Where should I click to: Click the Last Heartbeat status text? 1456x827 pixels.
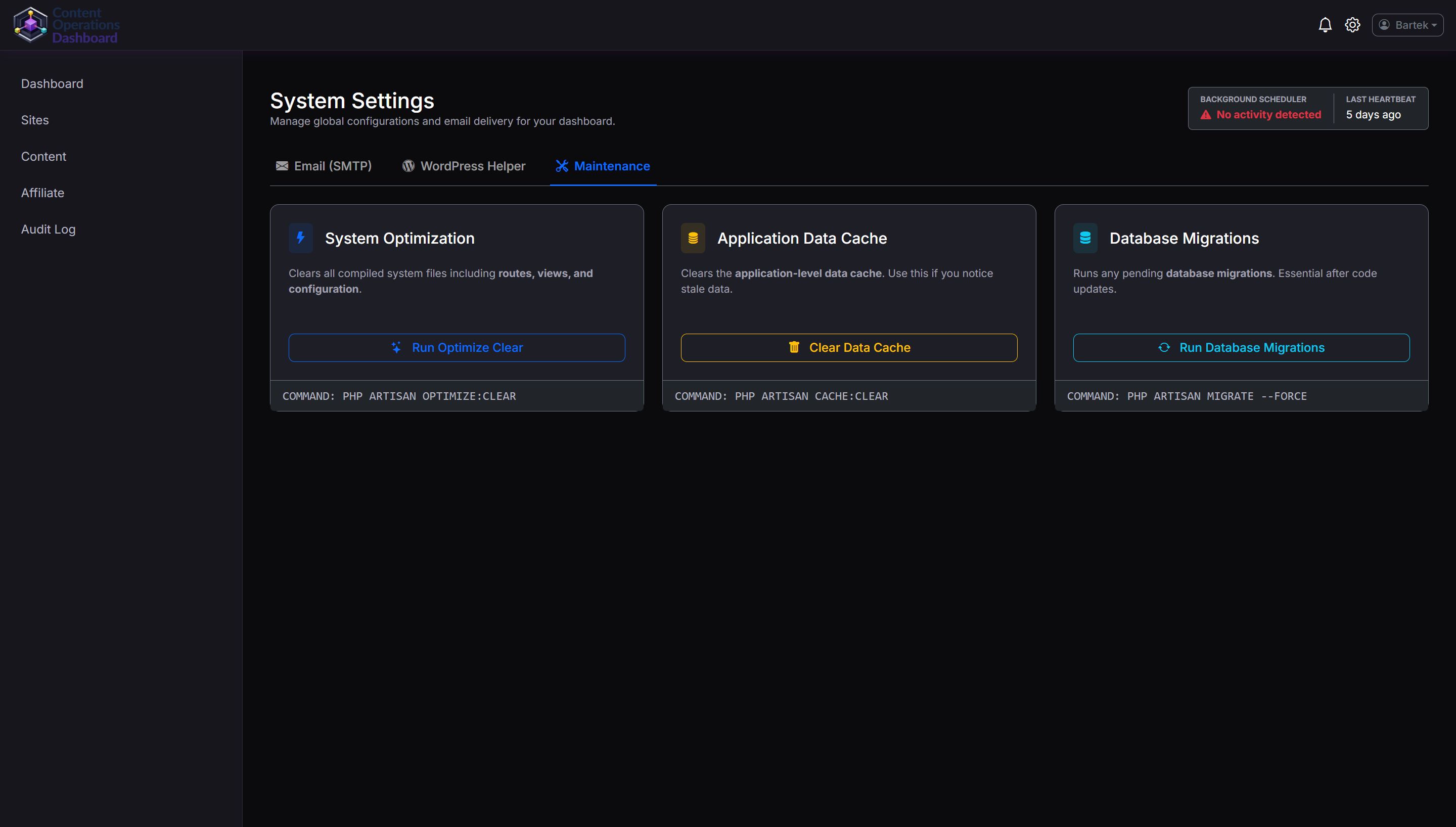(1373, 115)
